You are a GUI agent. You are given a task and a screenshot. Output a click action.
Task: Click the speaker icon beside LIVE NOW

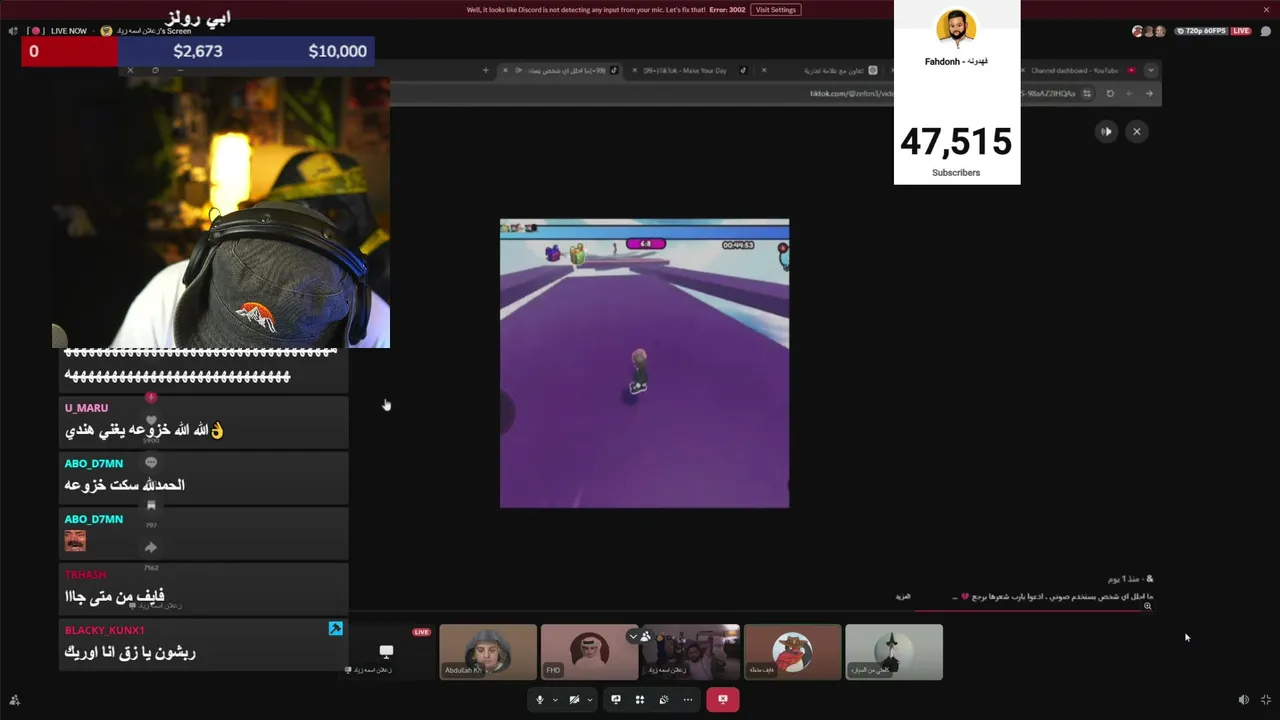point(13,31)
